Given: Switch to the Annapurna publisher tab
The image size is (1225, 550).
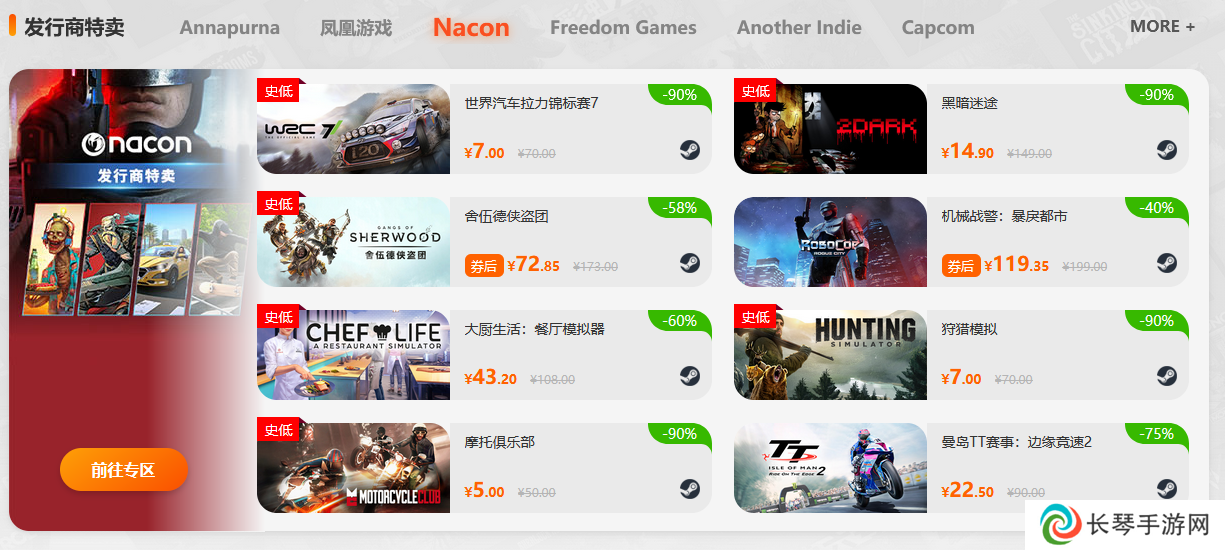Looking at the screenshot, I should pyautogui.click(x=230, y=28).
